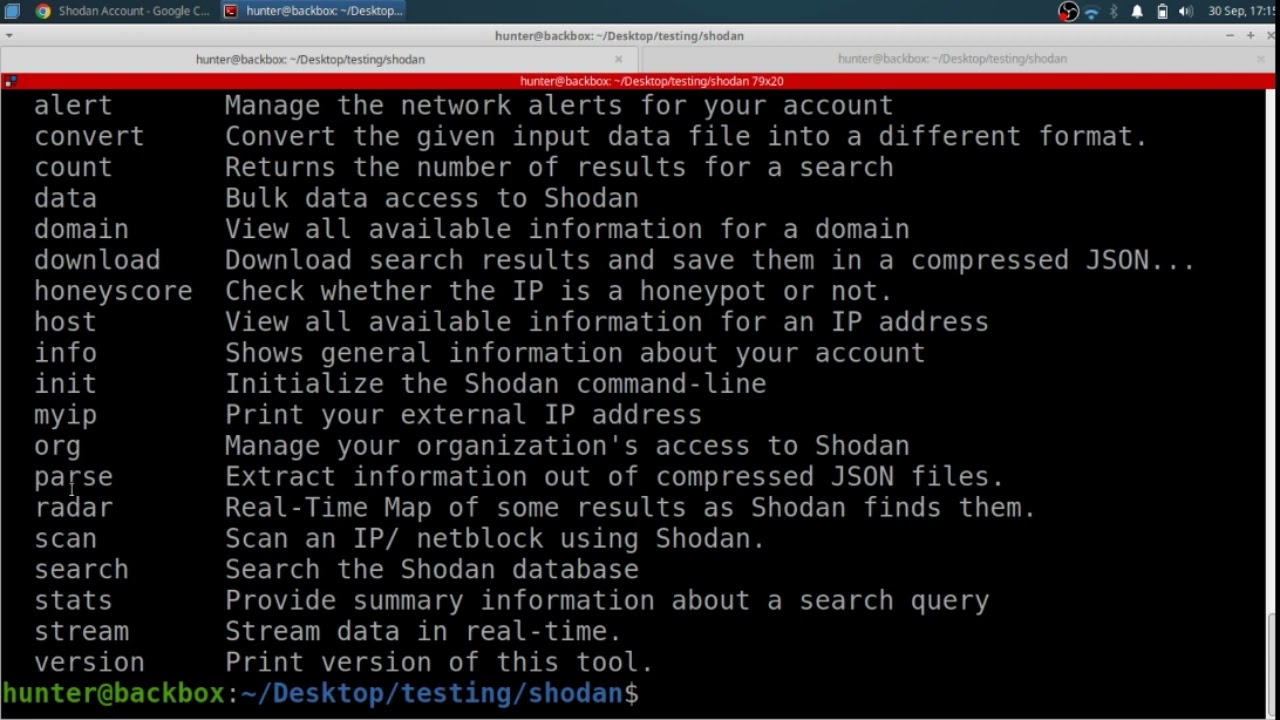The image size is (1280, 720).
Task: Click the 'stats' command name
Action: (x=73, y=601)
